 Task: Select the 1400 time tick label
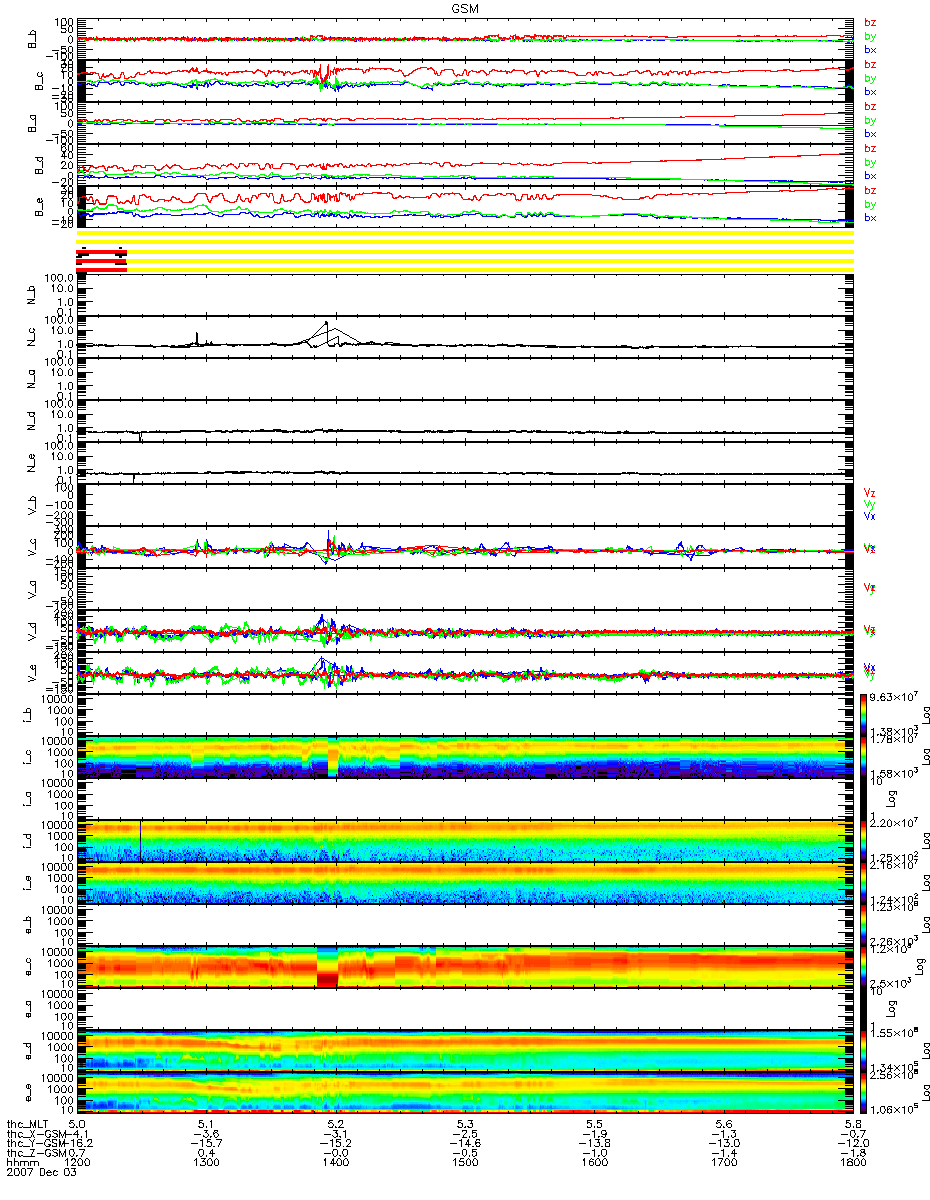[x=335, y=1164]
